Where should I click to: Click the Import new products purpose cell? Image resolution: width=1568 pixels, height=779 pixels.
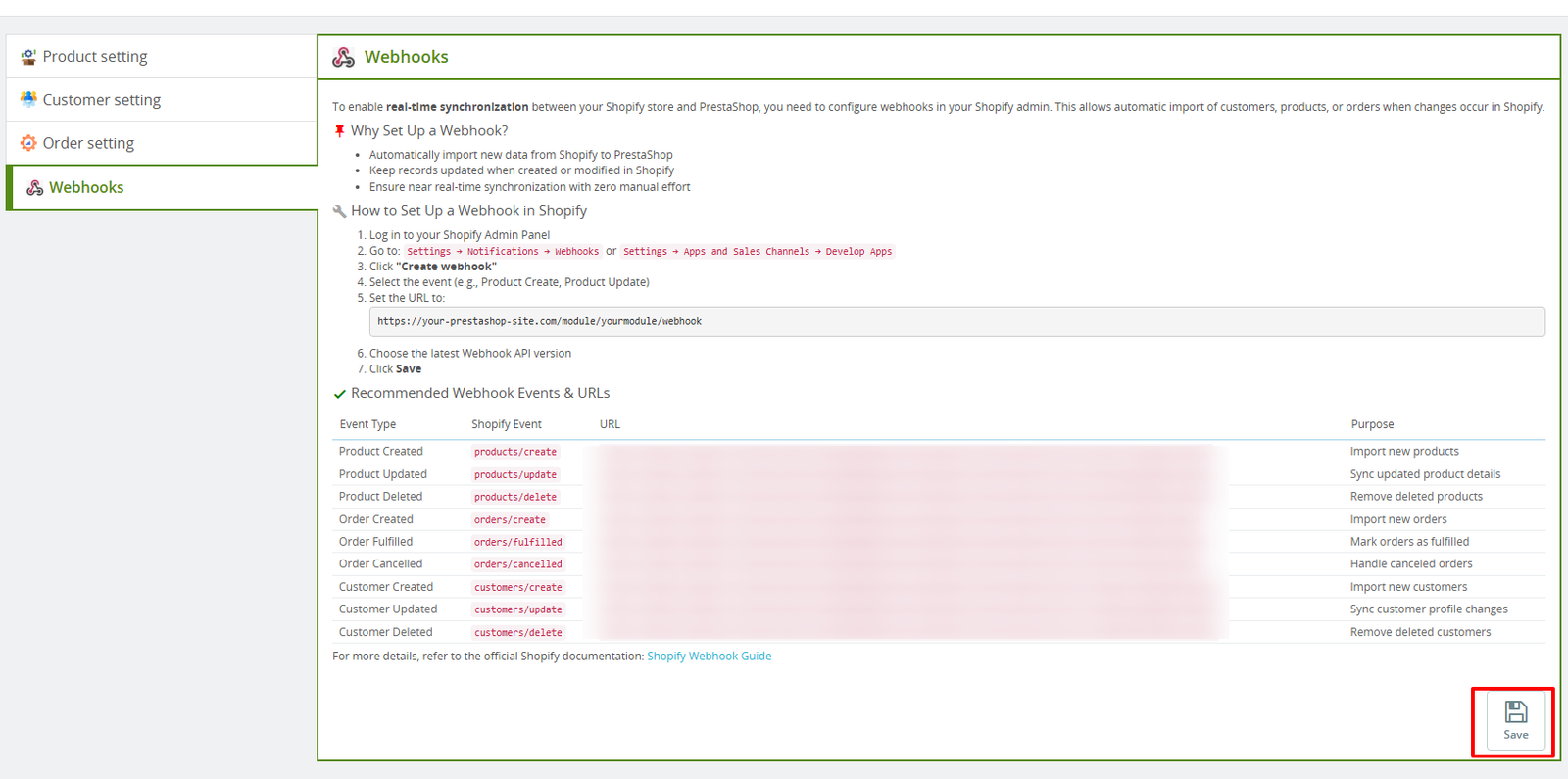1404,452
